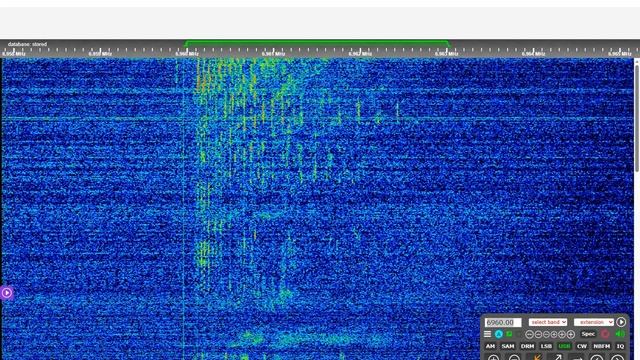This screenshot has height=360, width=640.
Task: Select DRM demodulation mode
Action: coord(527,346)
